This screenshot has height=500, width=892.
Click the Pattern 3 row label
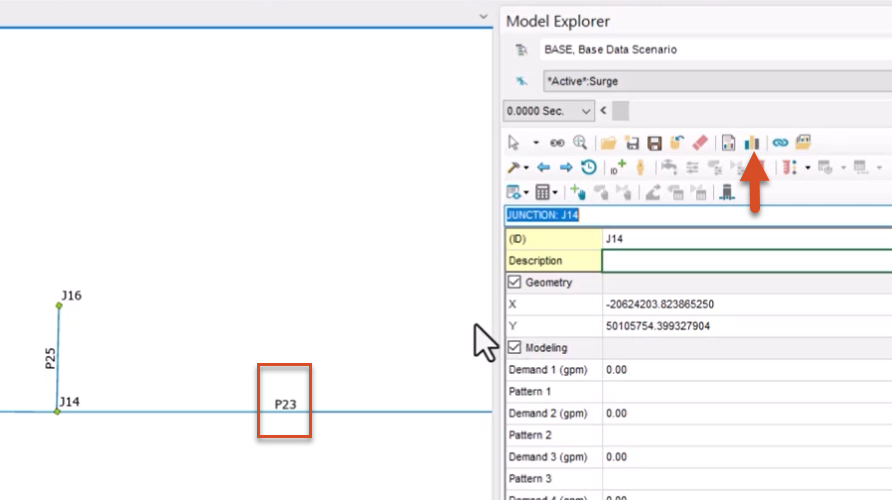[x=530, y=478]
